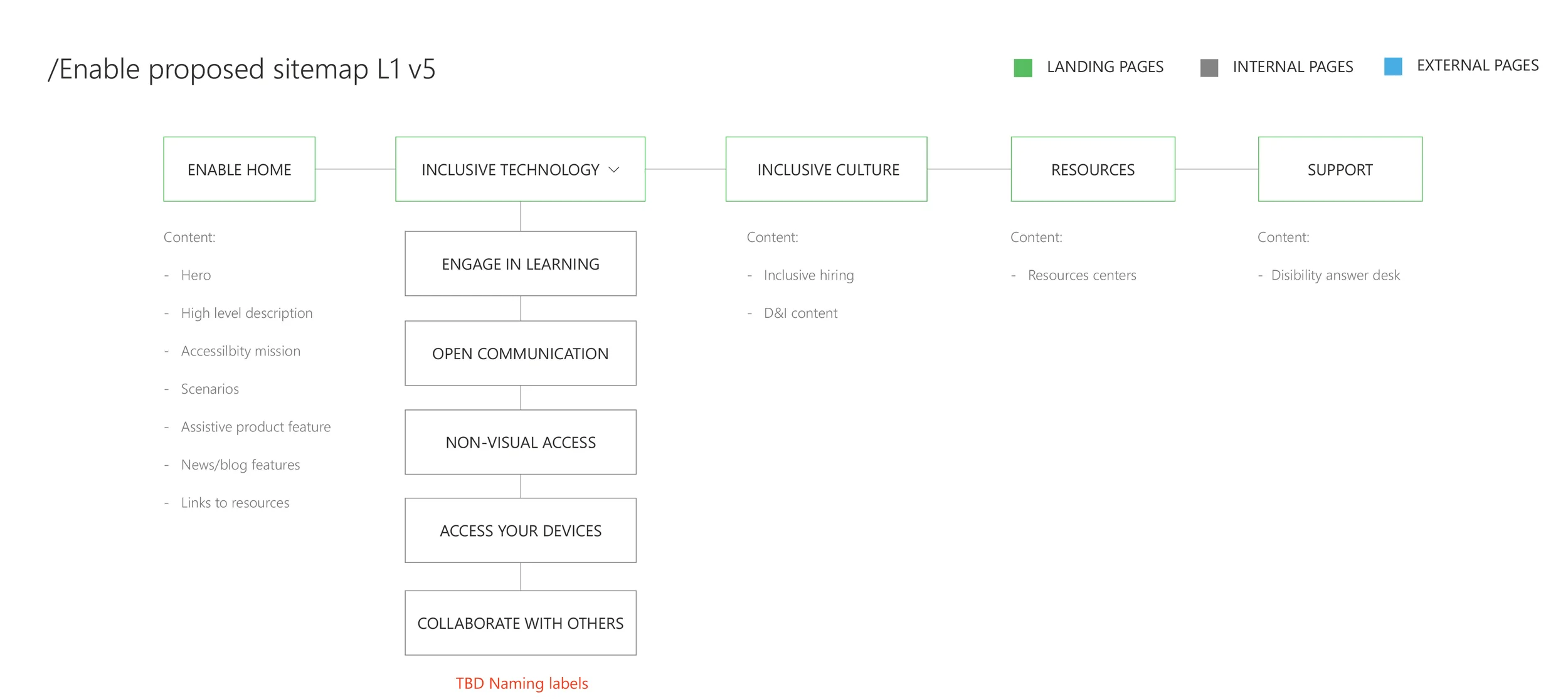Click the ACCESS YOUR DEVICES box
The image size is (1568, 699).
pyautogui.click(x=521, y=530)
